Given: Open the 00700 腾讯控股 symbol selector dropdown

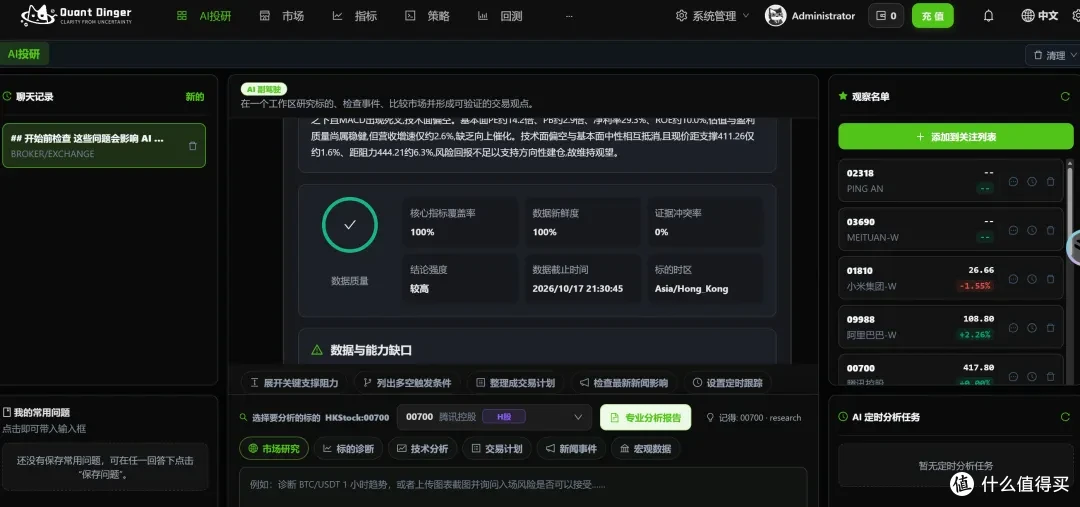Looking at the screenshot, I should (494, 417).
